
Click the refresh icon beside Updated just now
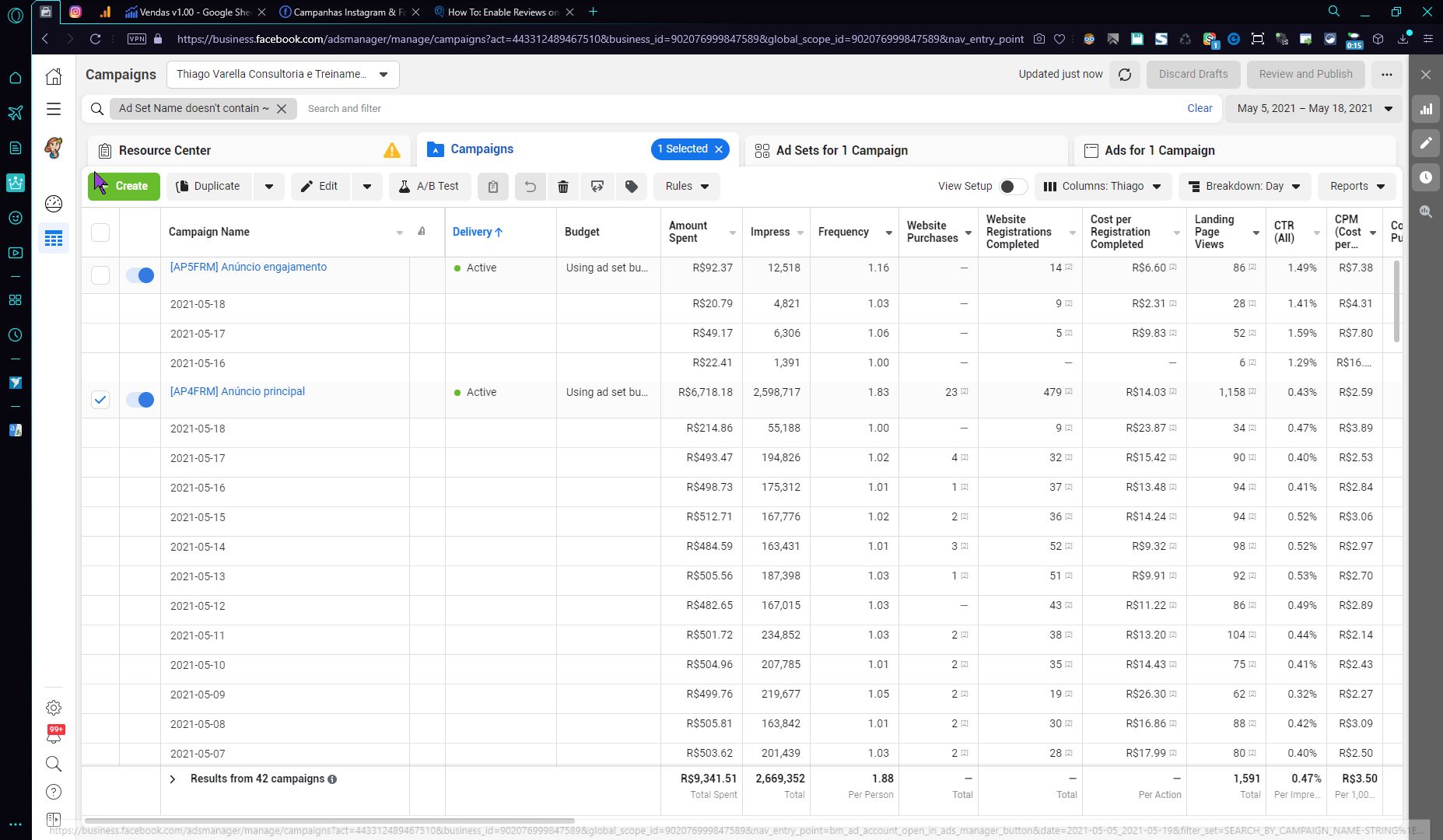pyautogui.click(x=1125, y=75)
